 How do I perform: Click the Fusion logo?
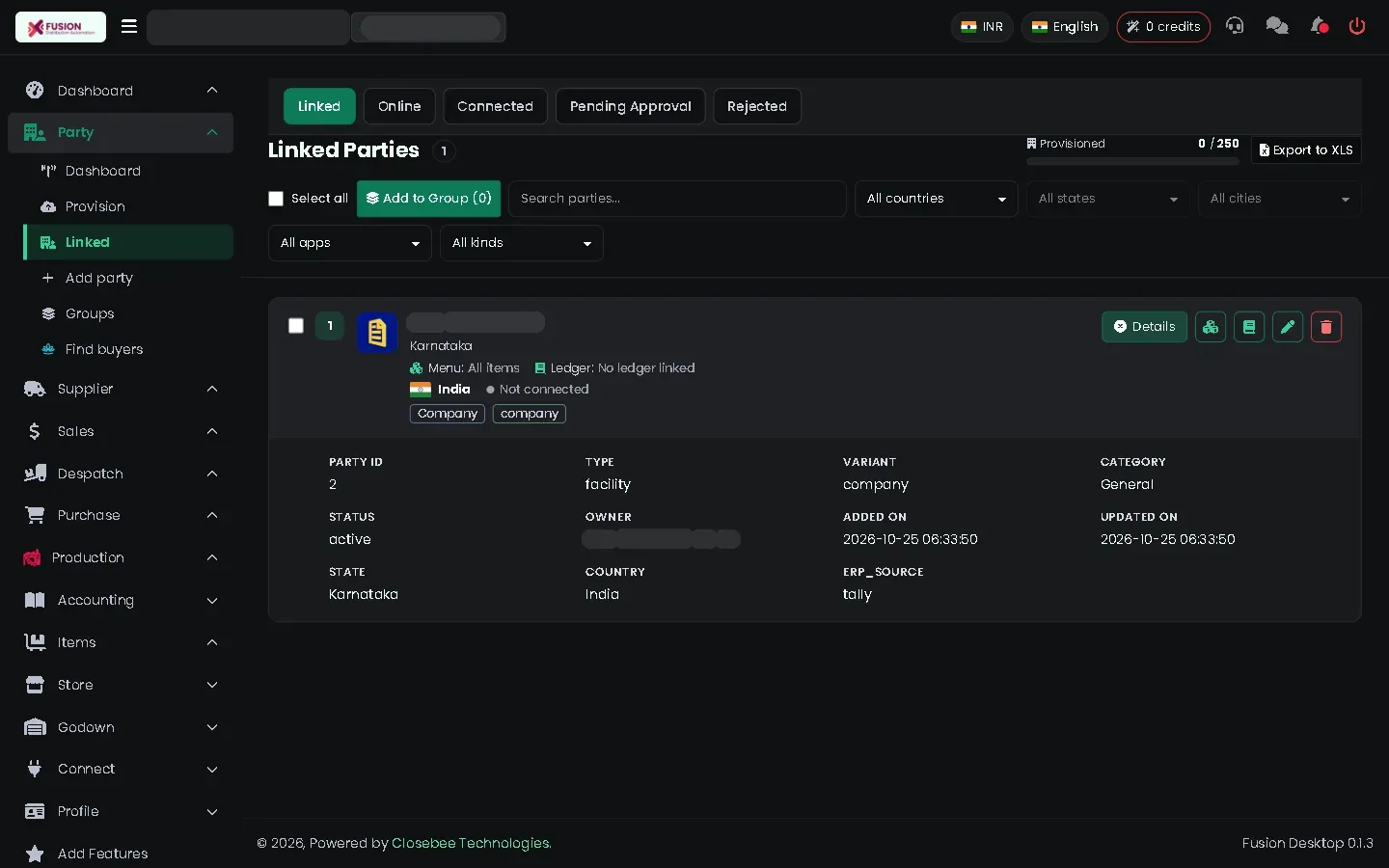pos(61,27)
